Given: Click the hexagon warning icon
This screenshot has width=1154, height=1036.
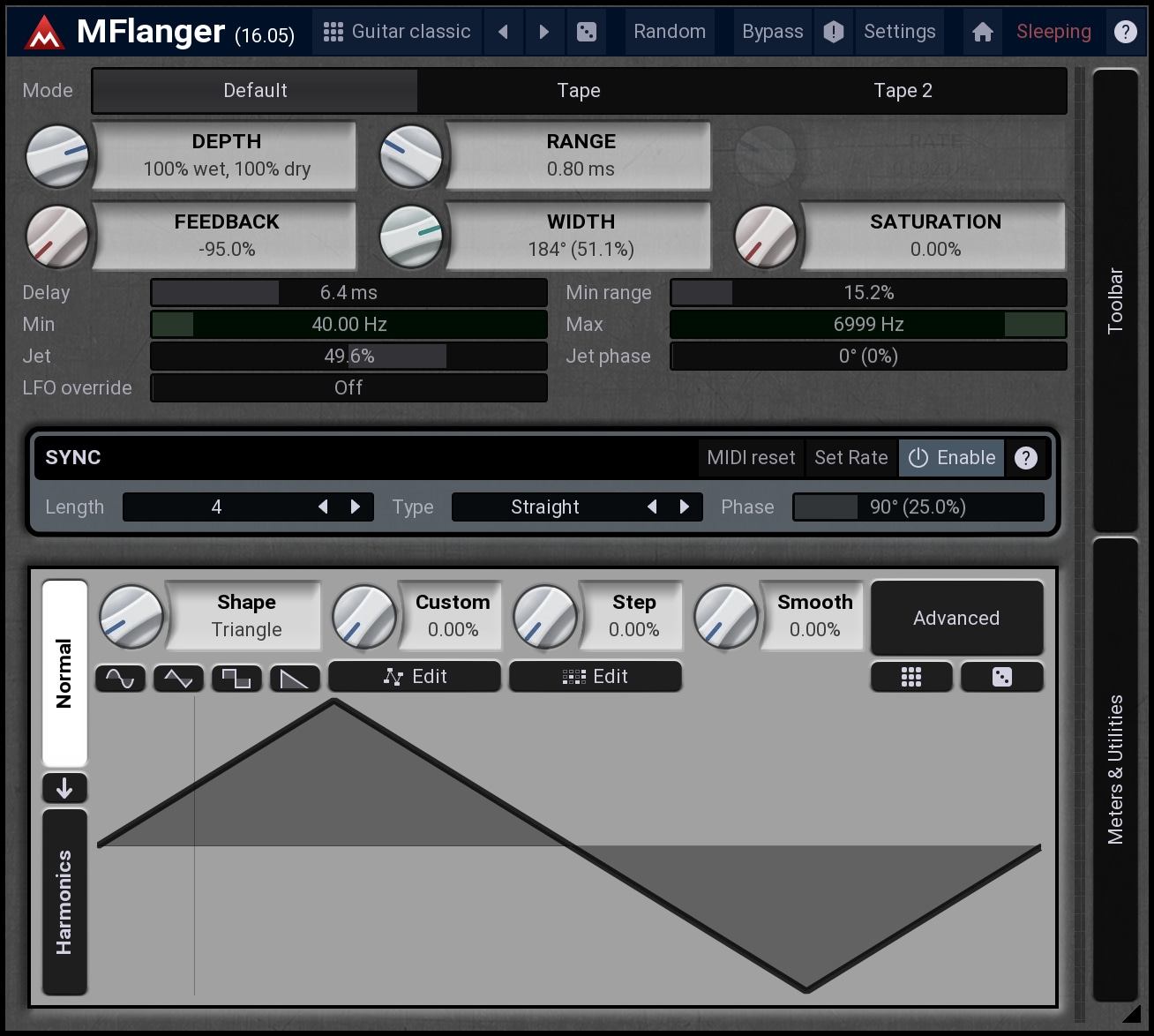Looking at the screenshot, I should tap(833, 32).
